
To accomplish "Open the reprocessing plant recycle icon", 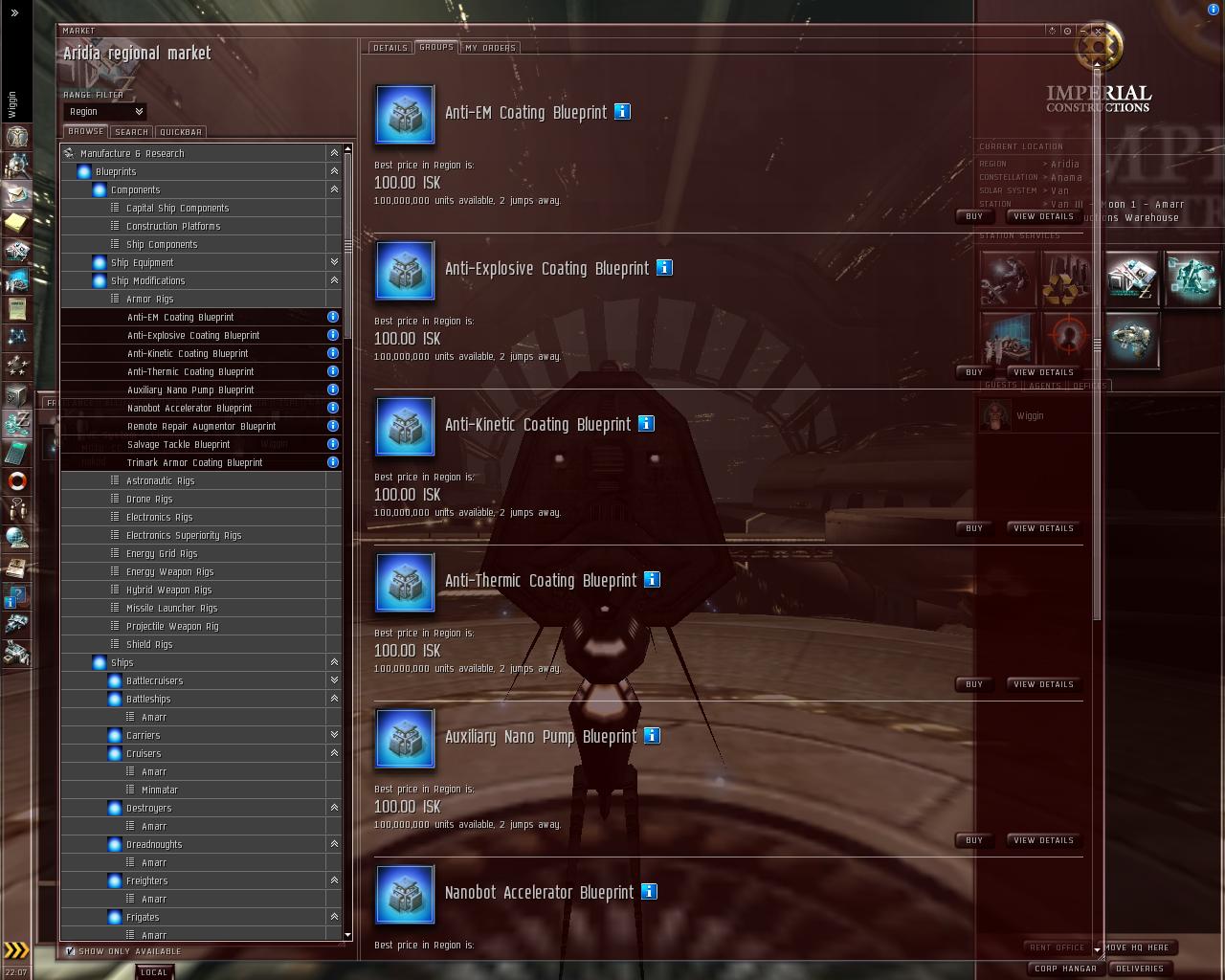I will click(x=1069, y=278).
